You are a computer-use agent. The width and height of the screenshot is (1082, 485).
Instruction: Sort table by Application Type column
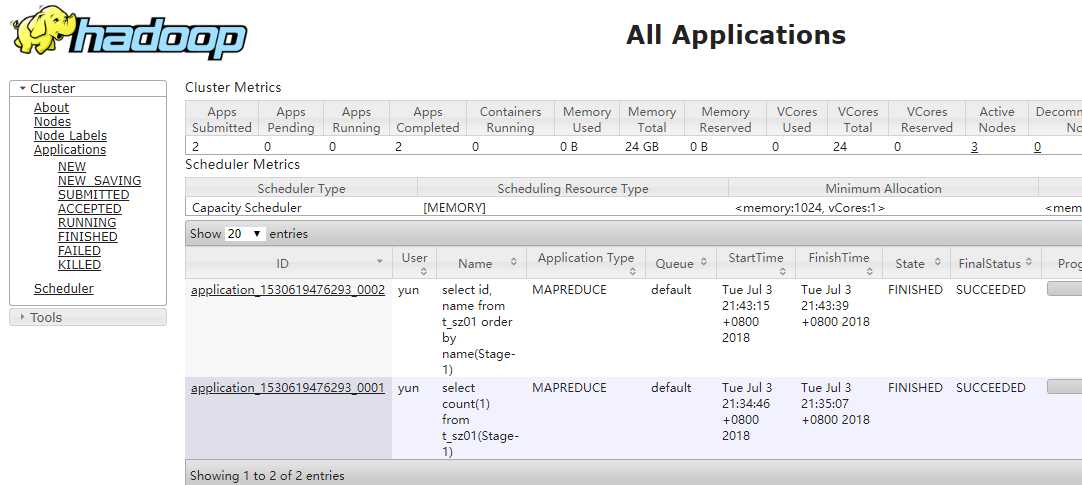[586, 263]
